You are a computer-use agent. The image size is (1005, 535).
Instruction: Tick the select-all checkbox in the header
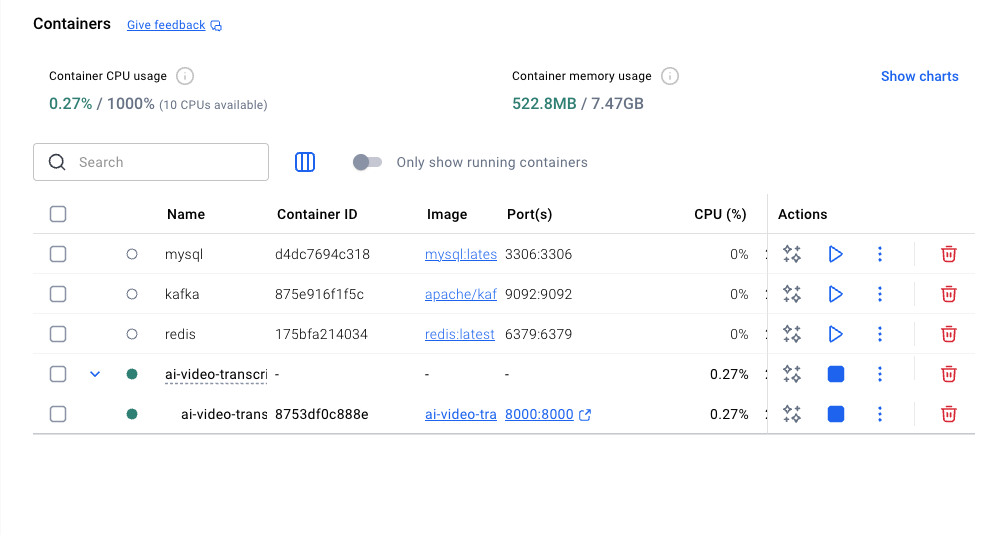pyautogui.click(x=58, y=214)
